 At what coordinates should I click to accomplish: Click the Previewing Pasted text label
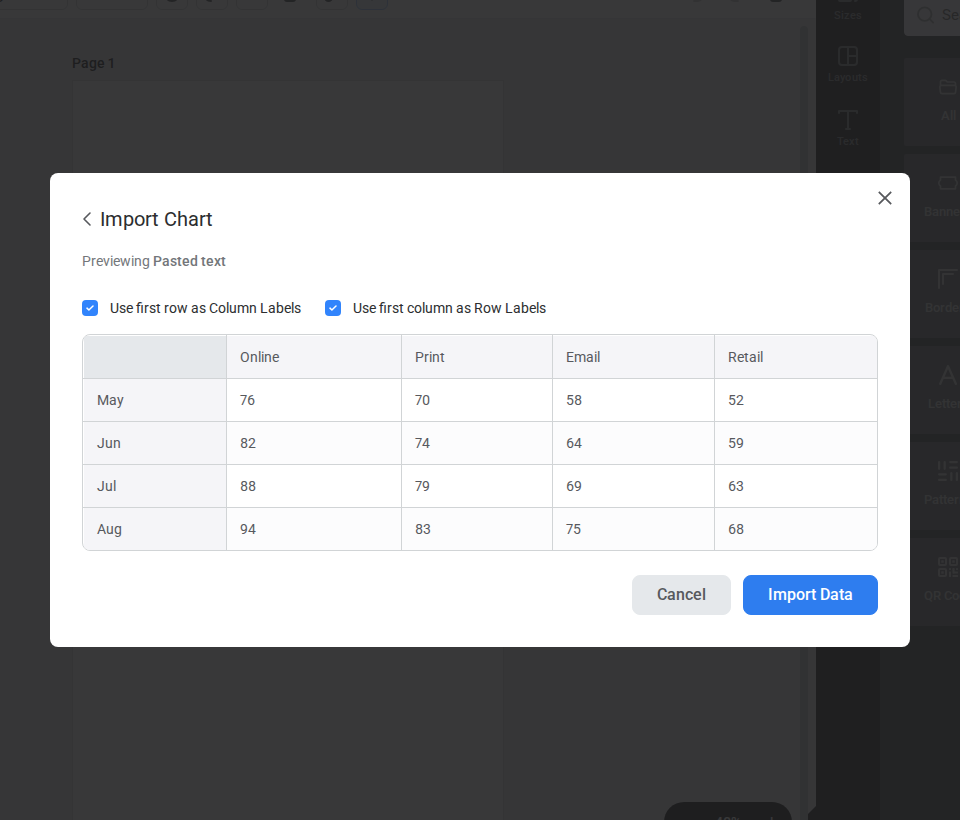[x=154, y=261]
